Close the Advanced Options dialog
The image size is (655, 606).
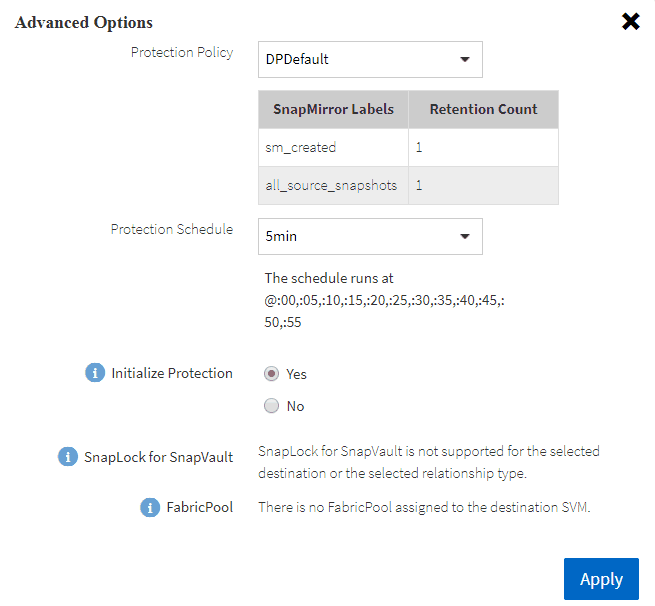pos(630,22)
